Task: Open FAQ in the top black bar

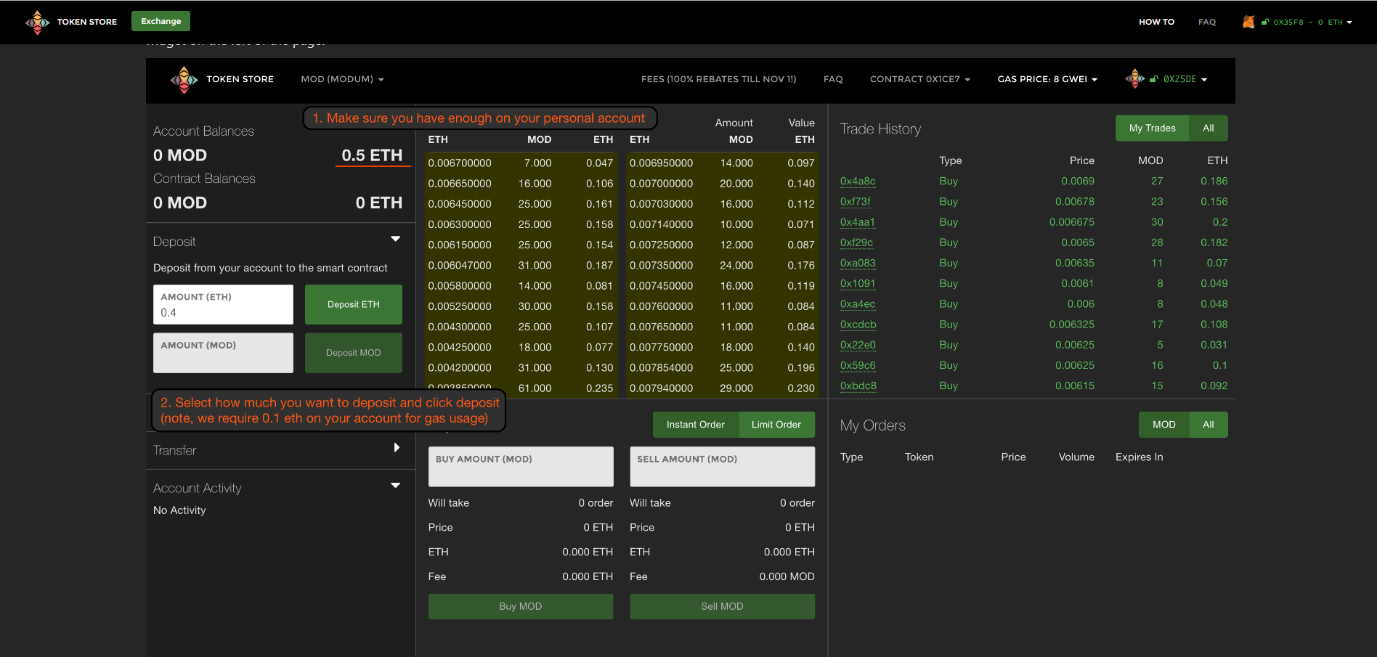Action: pyautogui.click(x=1207, y=21)
